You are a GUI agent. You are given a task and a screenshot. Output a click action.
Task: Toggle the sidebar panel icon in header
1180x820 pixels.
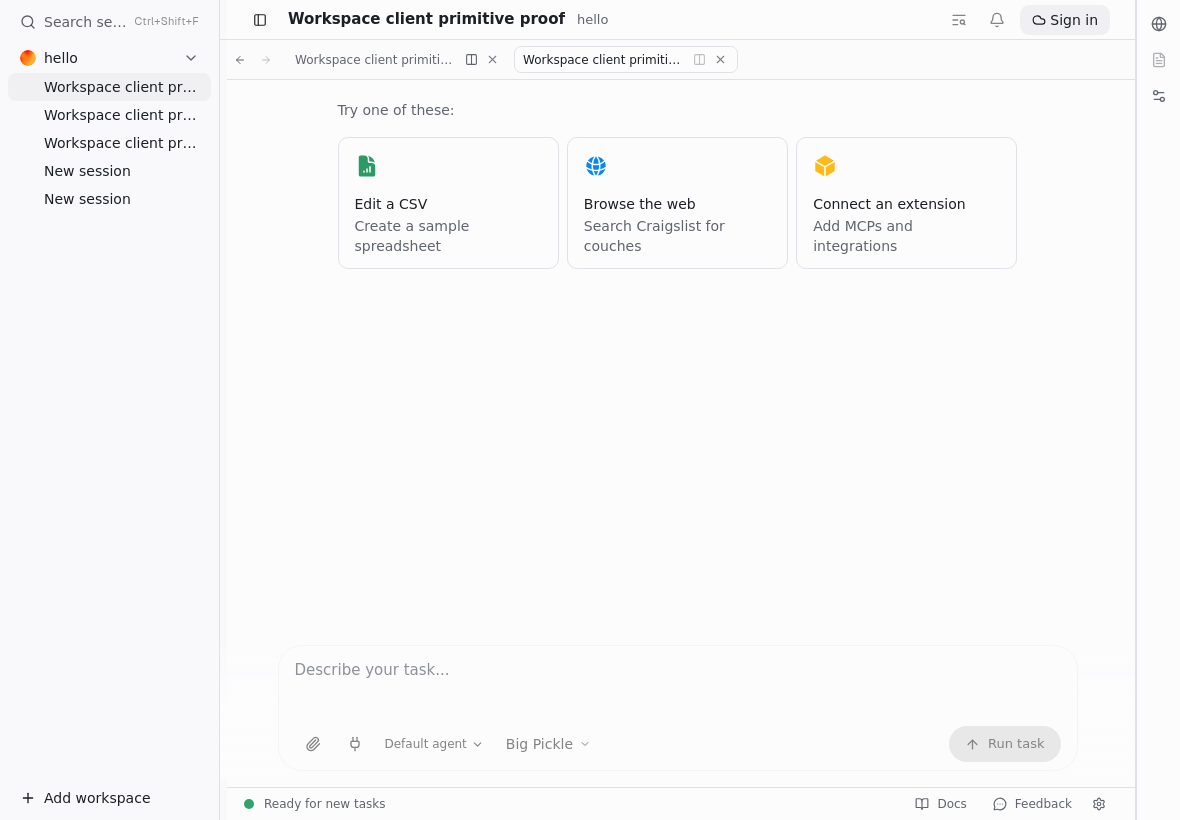[x=260, y=20]
